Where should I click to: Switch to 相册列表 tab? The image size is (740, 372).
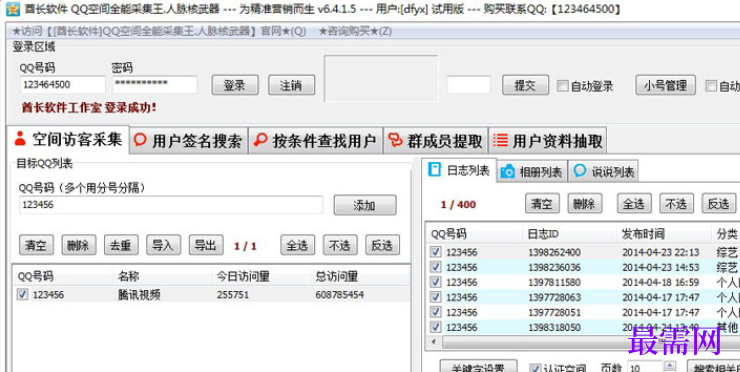[x=532, y=172]
